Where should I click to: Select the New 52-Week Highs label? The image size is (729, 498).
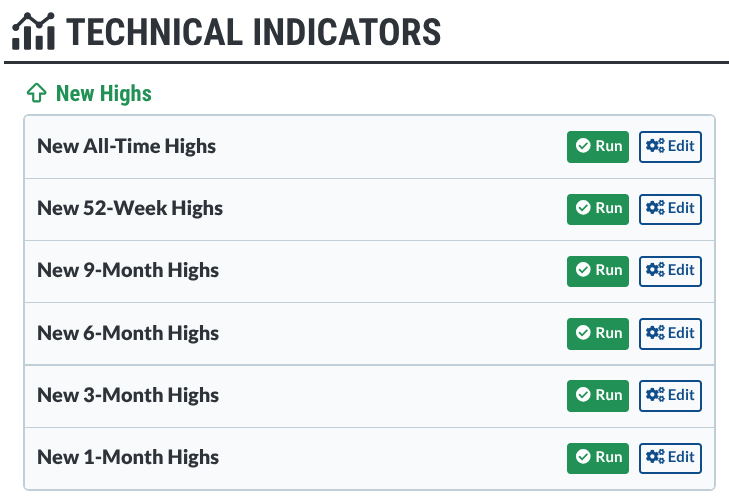(130, 208)
